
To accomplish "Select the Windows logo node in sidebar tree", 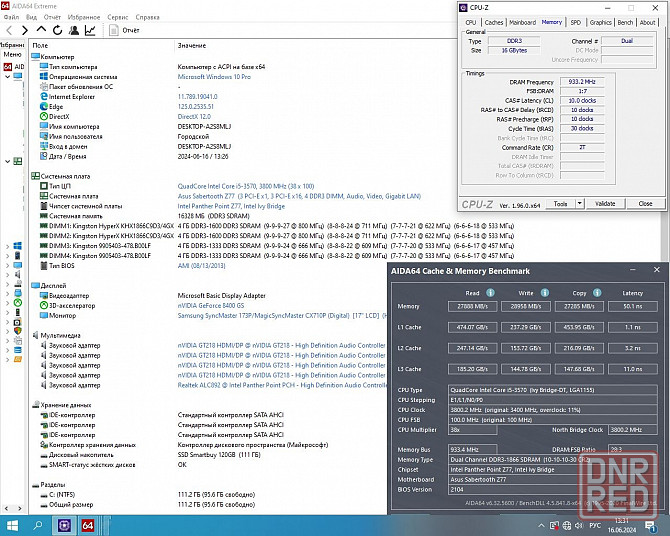I will click(x=18, y=246).
